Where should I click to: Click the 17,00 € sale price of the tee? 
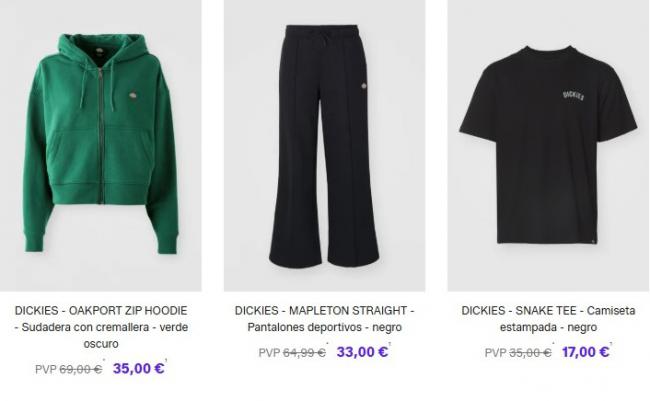586,352
